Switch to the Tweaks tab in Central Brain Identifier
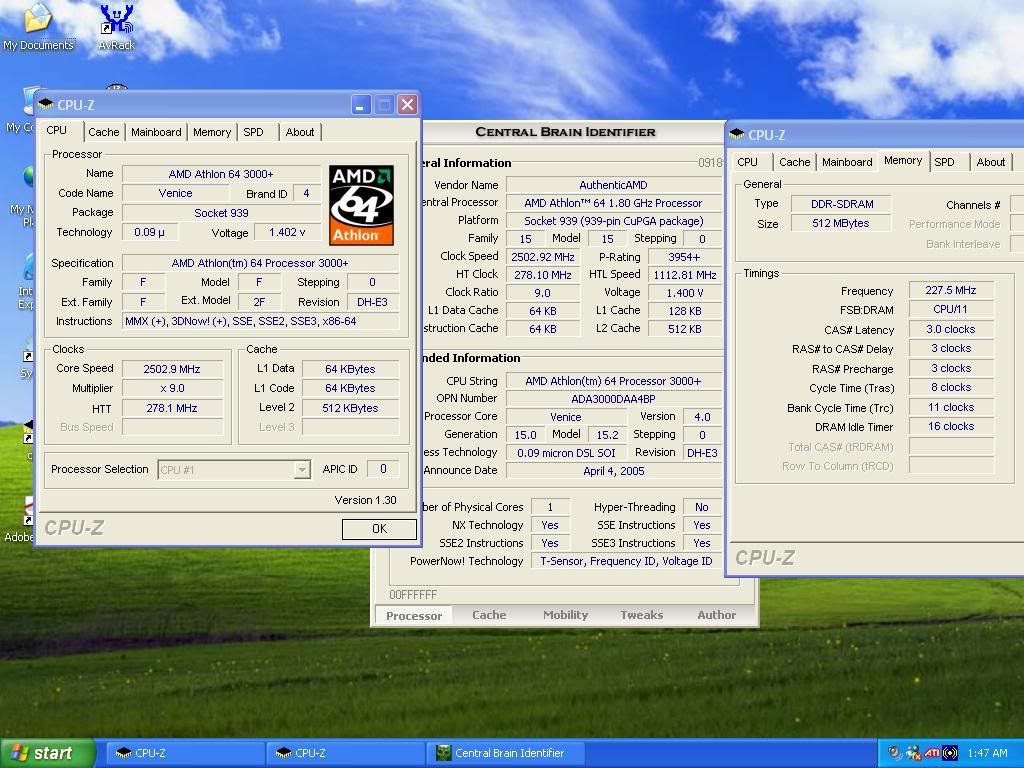Viewport: 1024px width, 768px height. coord(641,614)
